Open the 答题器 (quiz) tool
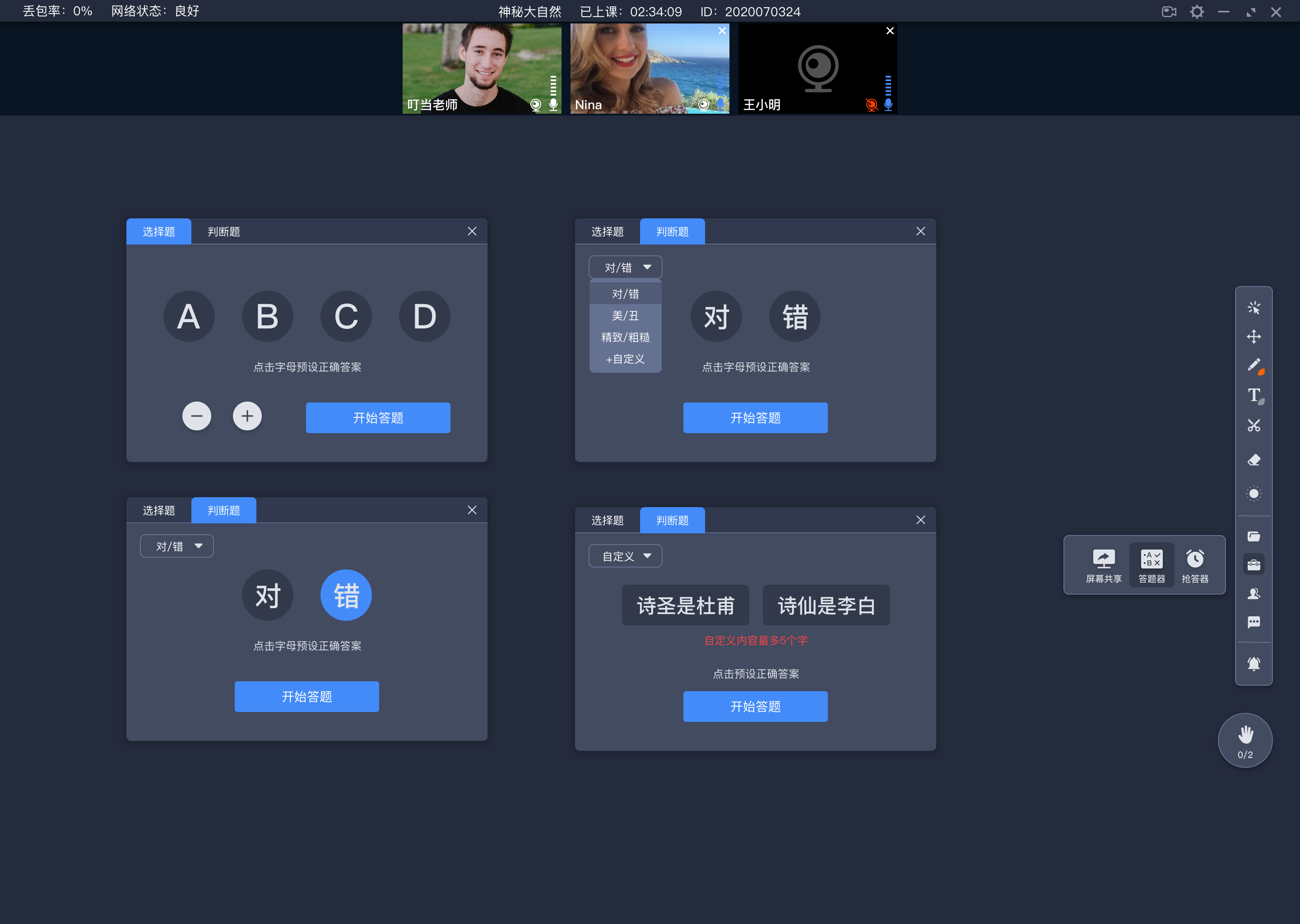1300x924 pixels. click(1150, 563)
